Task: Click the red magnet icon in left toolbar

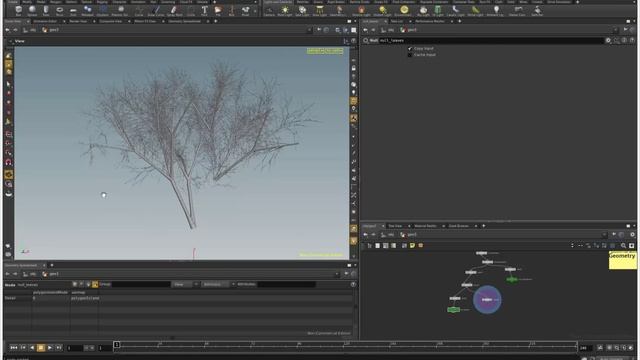Action: 8,162
